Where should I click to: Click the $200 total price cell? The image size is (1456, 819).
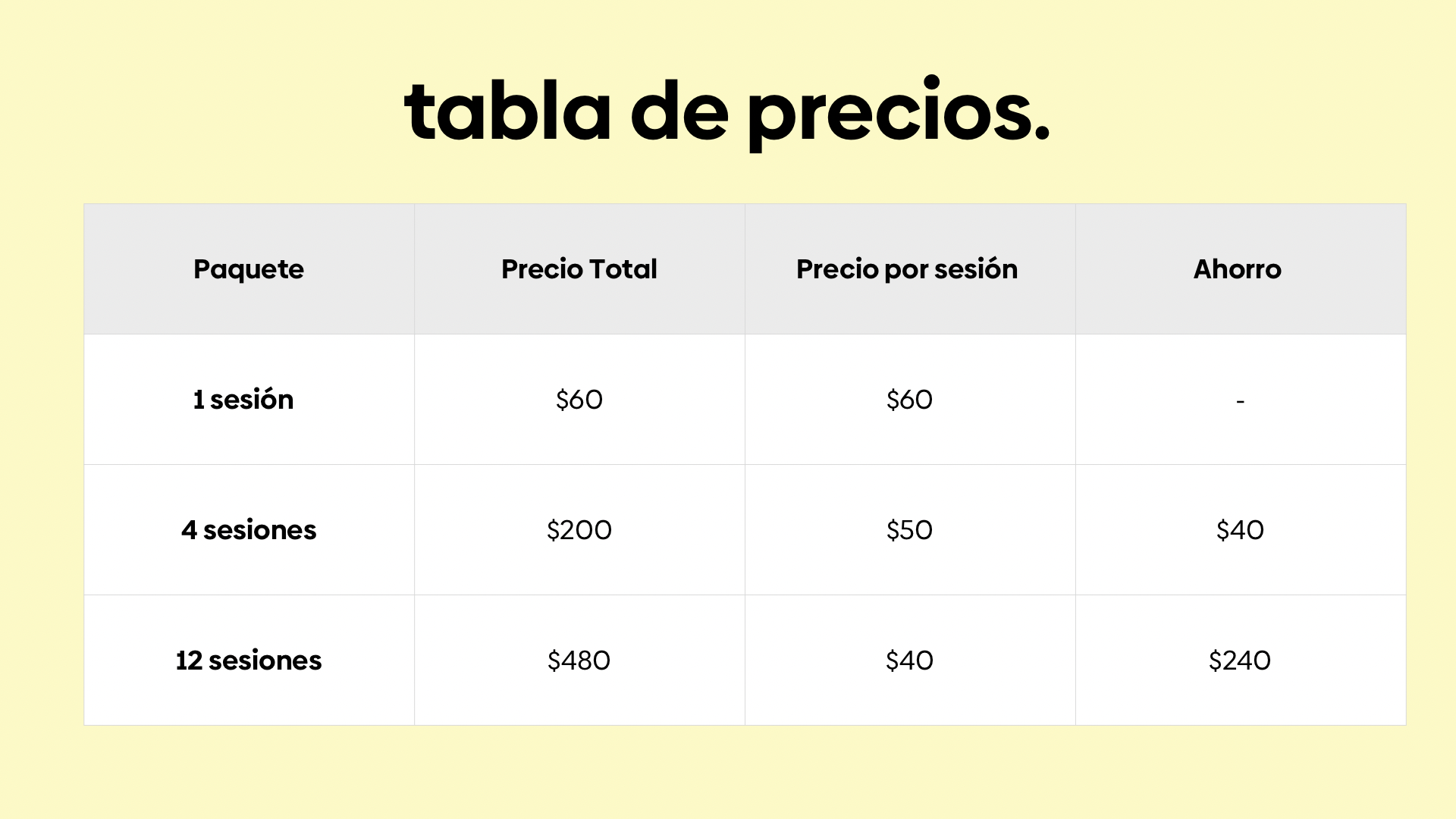click(x=579, y=530)
